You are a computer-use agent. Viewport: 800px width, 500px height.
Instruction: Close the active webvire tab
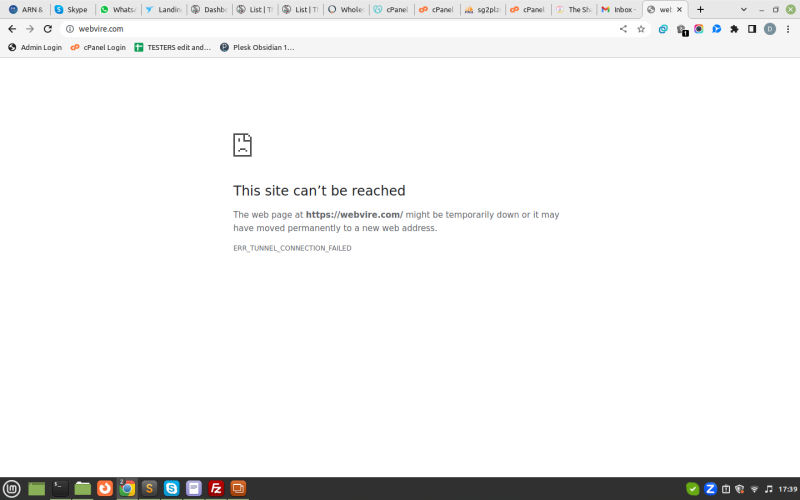679,10
